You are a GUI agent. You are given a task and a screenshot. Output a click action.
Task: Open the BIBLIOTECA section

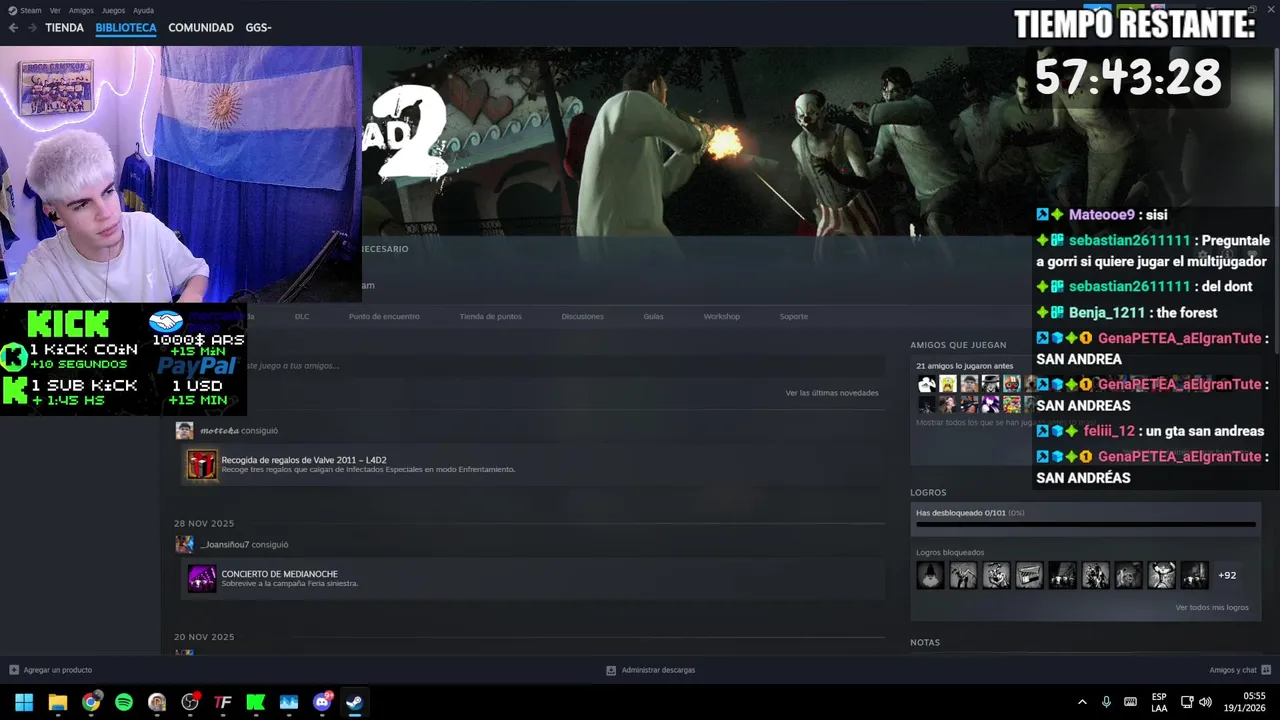(x=126, y=28)
